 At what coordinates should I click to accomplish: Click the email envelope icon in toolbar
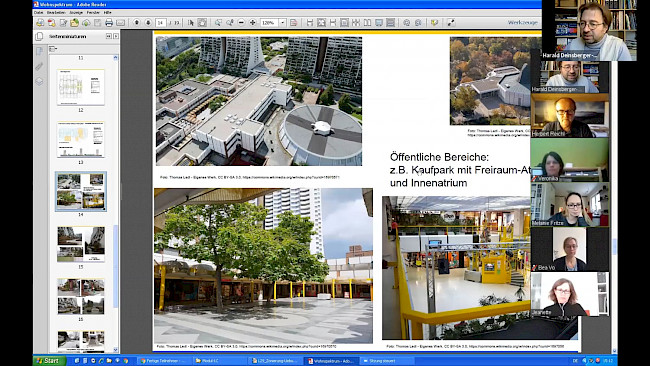coord(120,23)
